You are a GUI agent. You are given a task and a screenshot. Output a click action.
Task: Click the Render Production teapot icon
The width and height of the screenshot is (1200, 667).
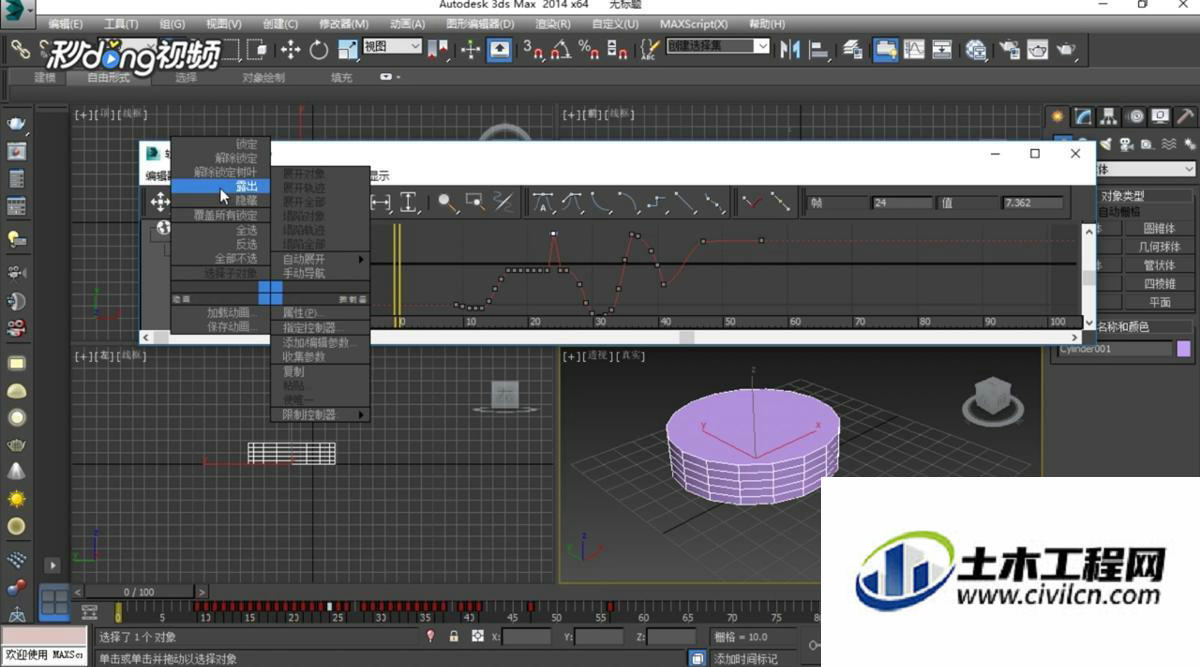pyautogui.click(x=1067, y=48)
